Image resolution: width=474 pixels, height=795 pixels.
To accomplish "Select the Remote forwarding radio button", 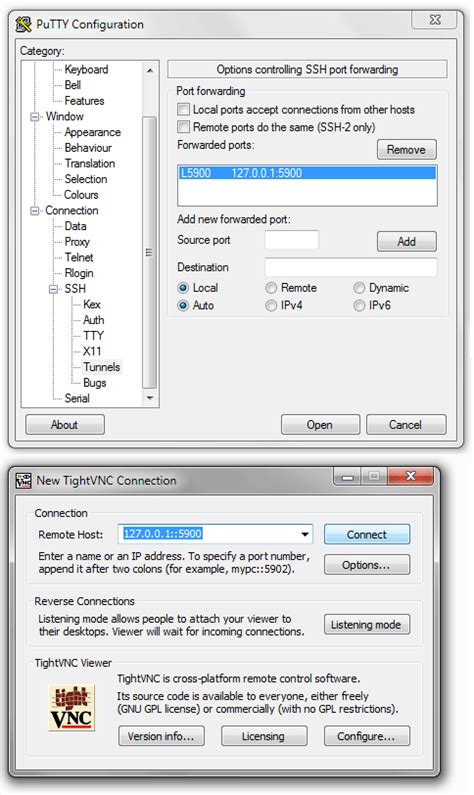I will pos(271,287).
